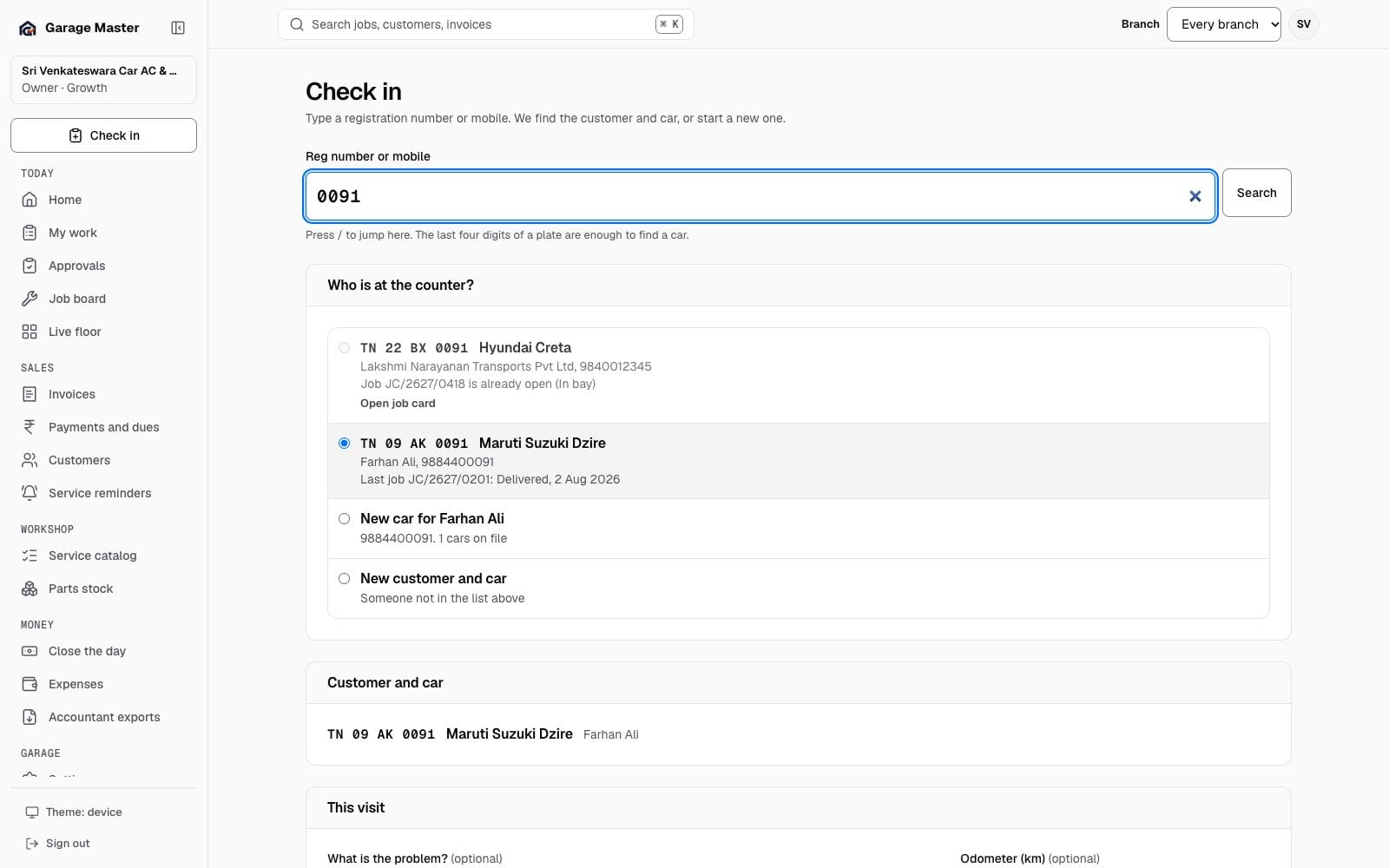Go to Home in the sidebar
This screenshot has width=1389, height=868.
103,200
